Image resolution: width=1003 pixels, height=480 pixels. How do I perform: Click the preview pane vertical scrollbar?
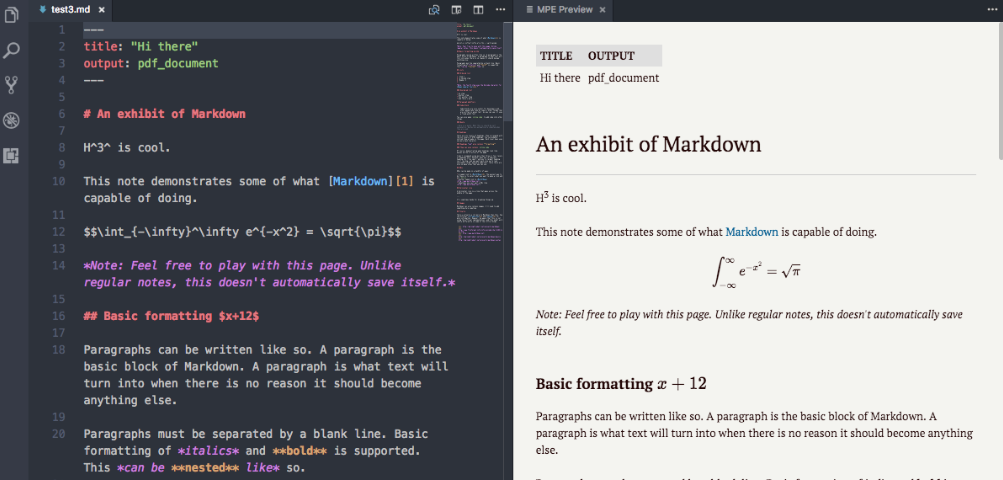[999, 250]
